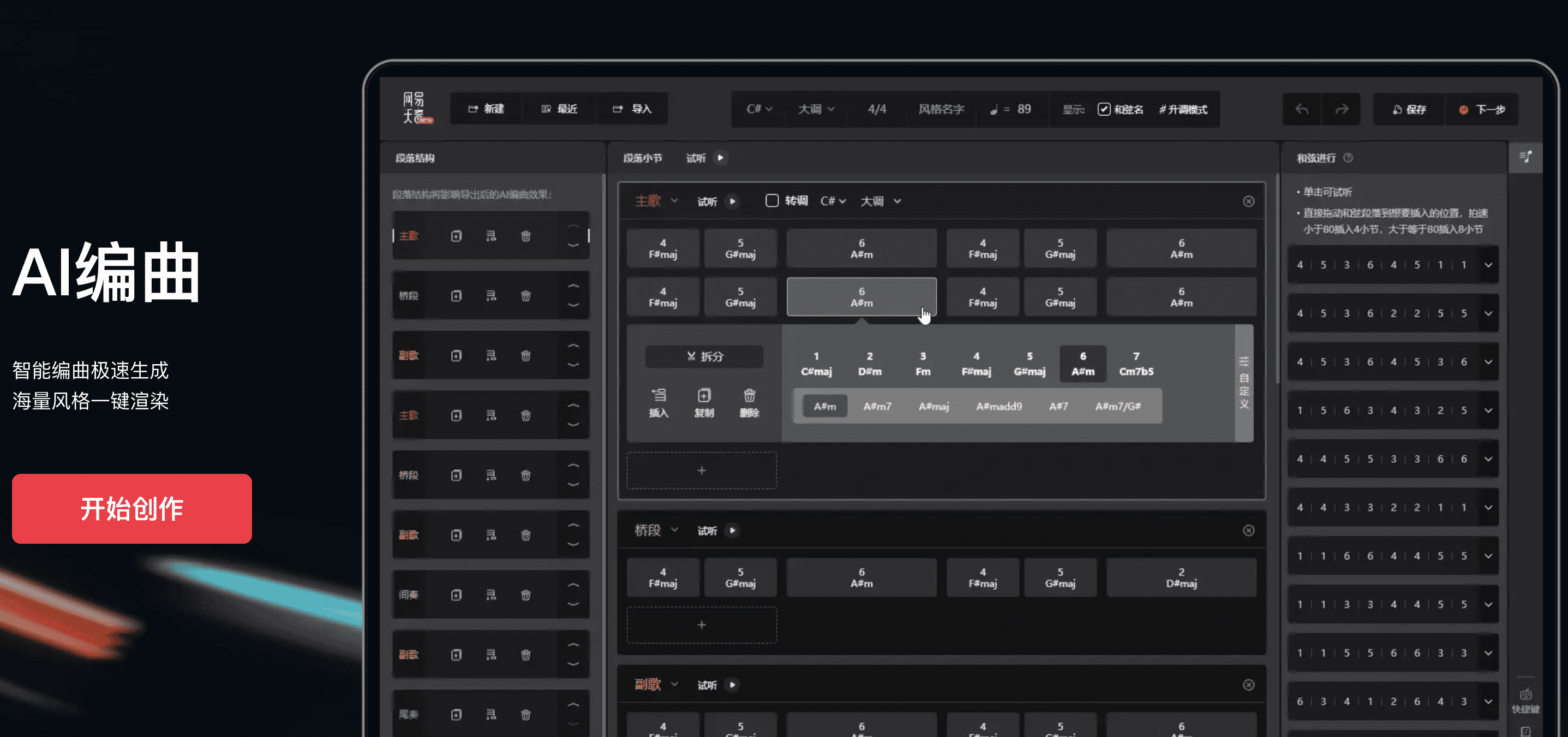The width and height of the screenshot is (1568, 737).
Task: Play the 段落小节 preview (试听) button
Action: [720, 158]
